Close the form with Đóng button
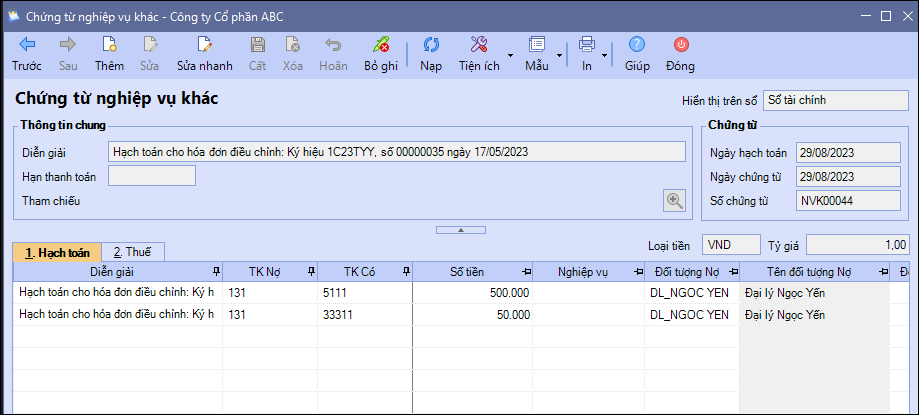The height and width of the screenshot is (415, 919). tap(680, 54)
